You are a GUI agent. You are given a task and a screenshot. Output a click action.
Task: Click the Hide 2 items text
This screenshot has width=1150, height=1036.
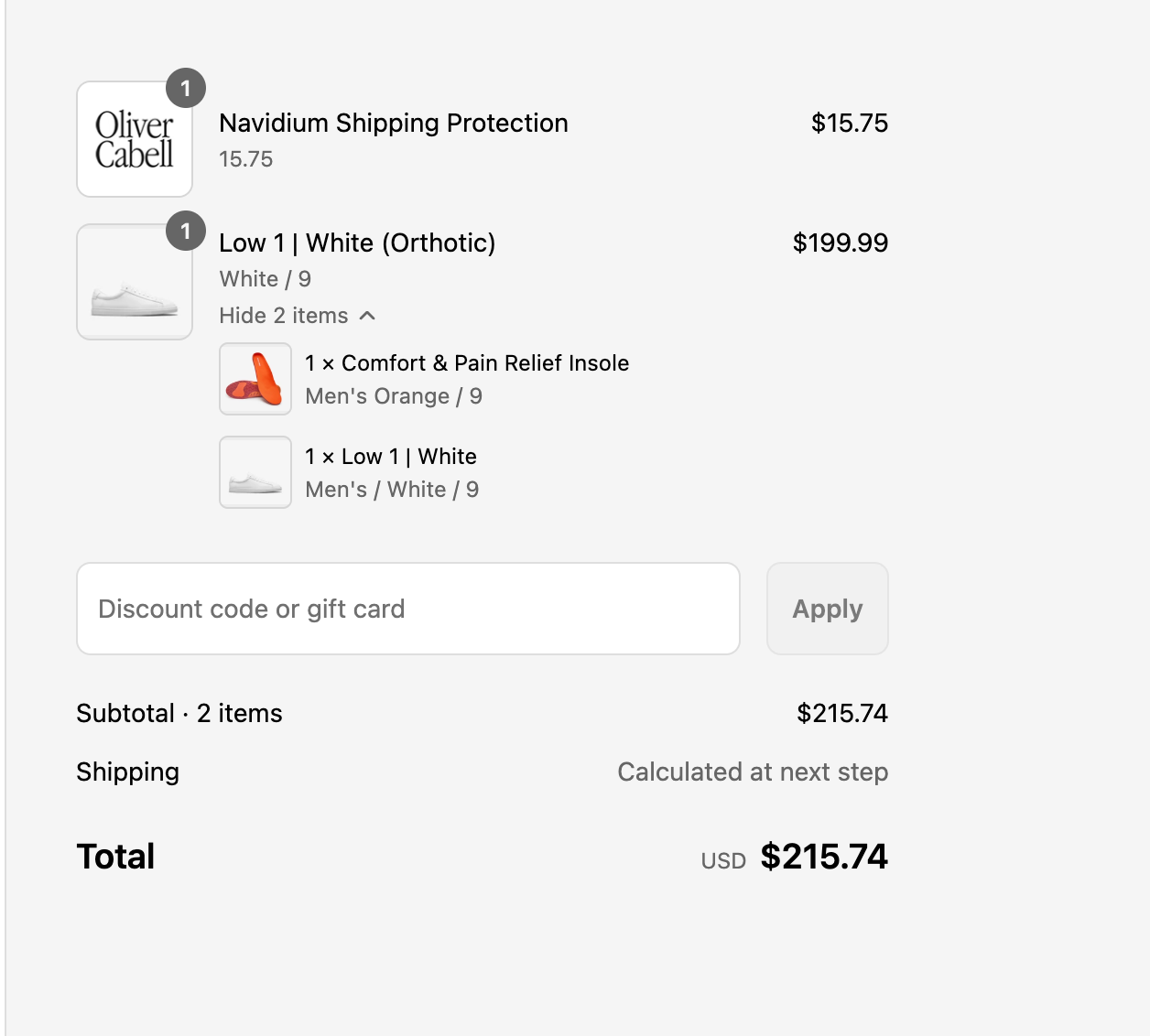tap(284, 316)
